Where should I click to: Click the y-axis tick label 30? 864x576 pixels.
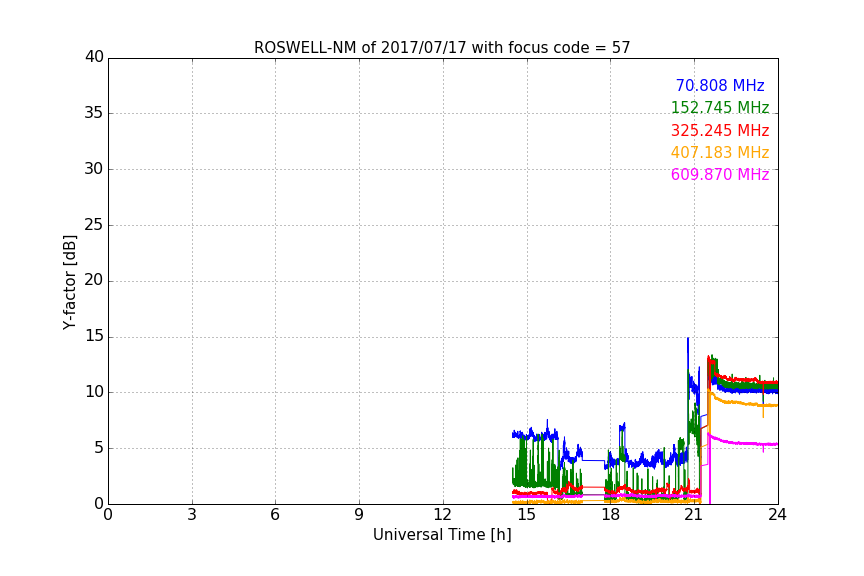pyautogui.click(x=94, y=169)
